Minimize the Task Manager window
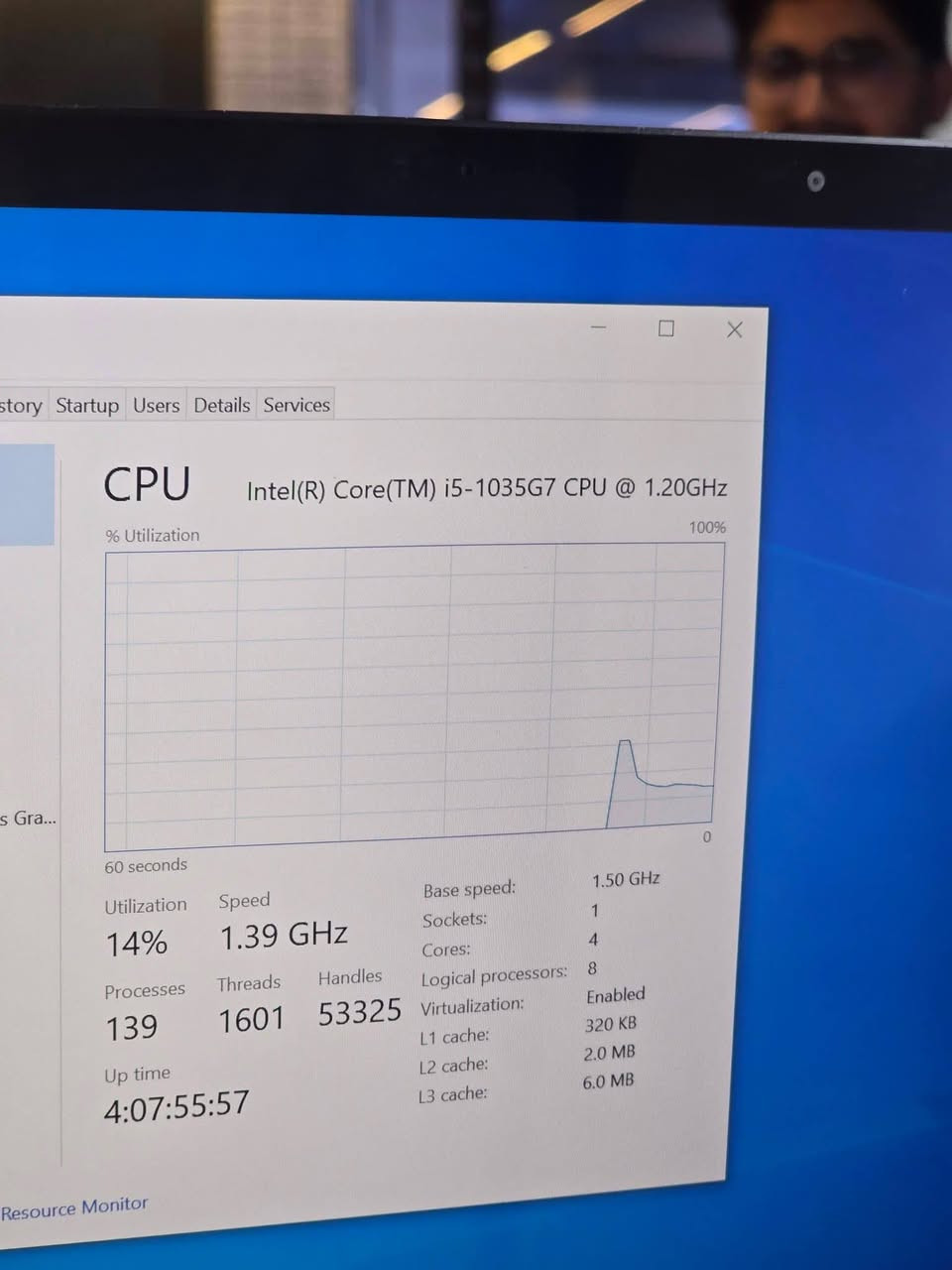952x1270 pixels. tap(599, 326)
